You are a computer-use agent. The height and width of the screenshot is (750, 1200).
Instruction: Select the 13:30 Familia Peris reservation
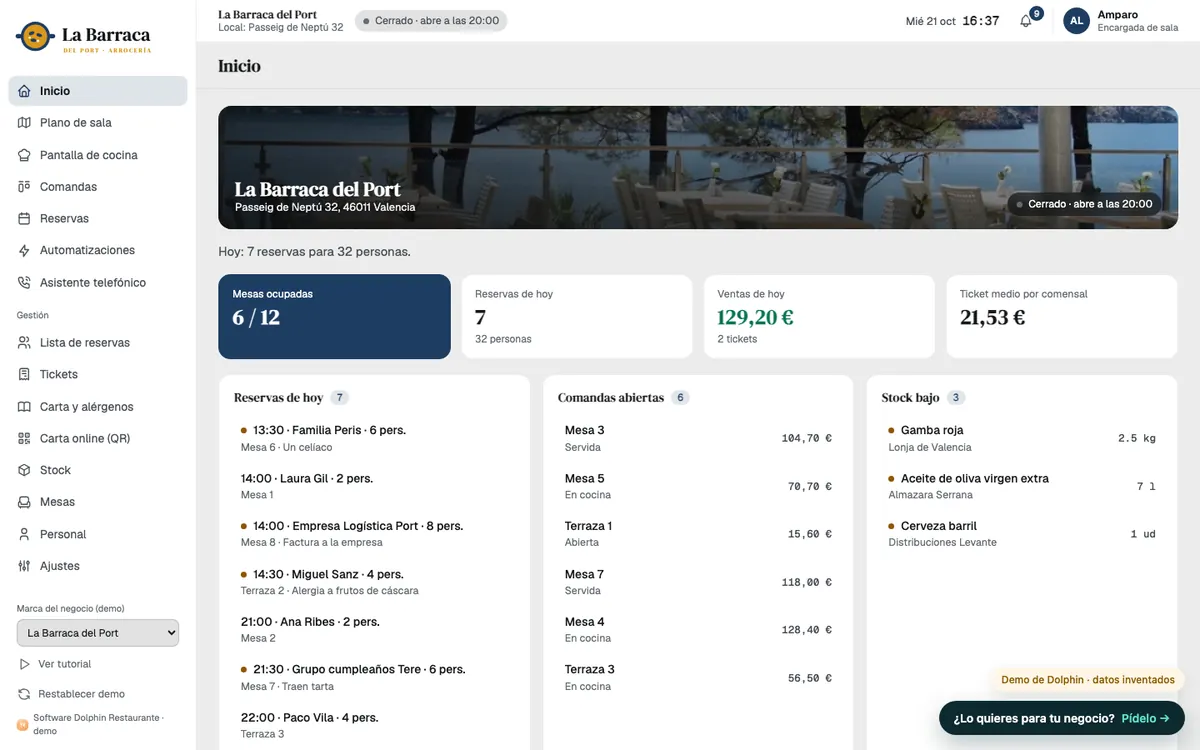coord(374,438)
